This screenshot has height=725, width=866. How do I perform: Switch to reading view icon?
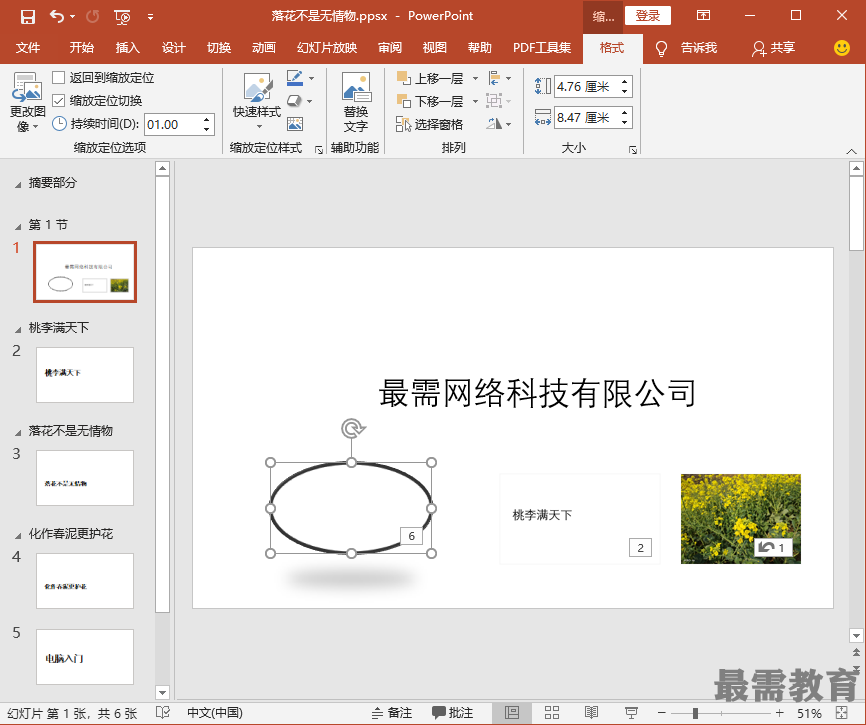click(592, 713)
